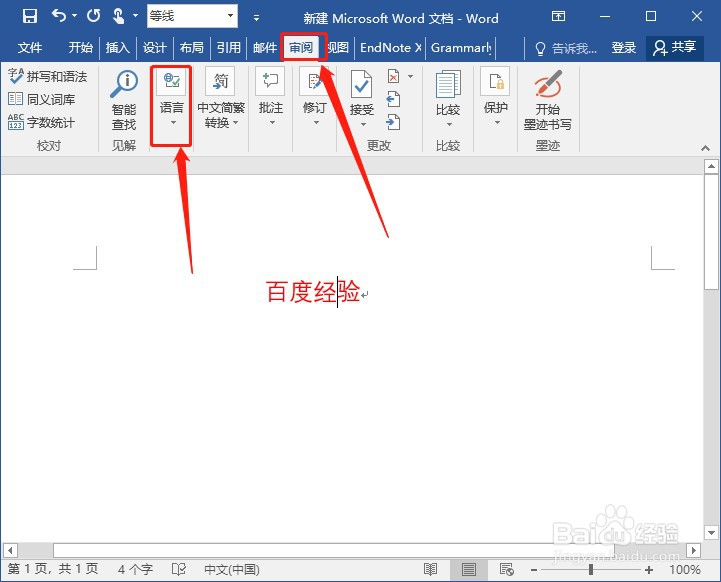Open the 文件 tab
The height and width of the screenshot is (582, 721).
[30, 47]
